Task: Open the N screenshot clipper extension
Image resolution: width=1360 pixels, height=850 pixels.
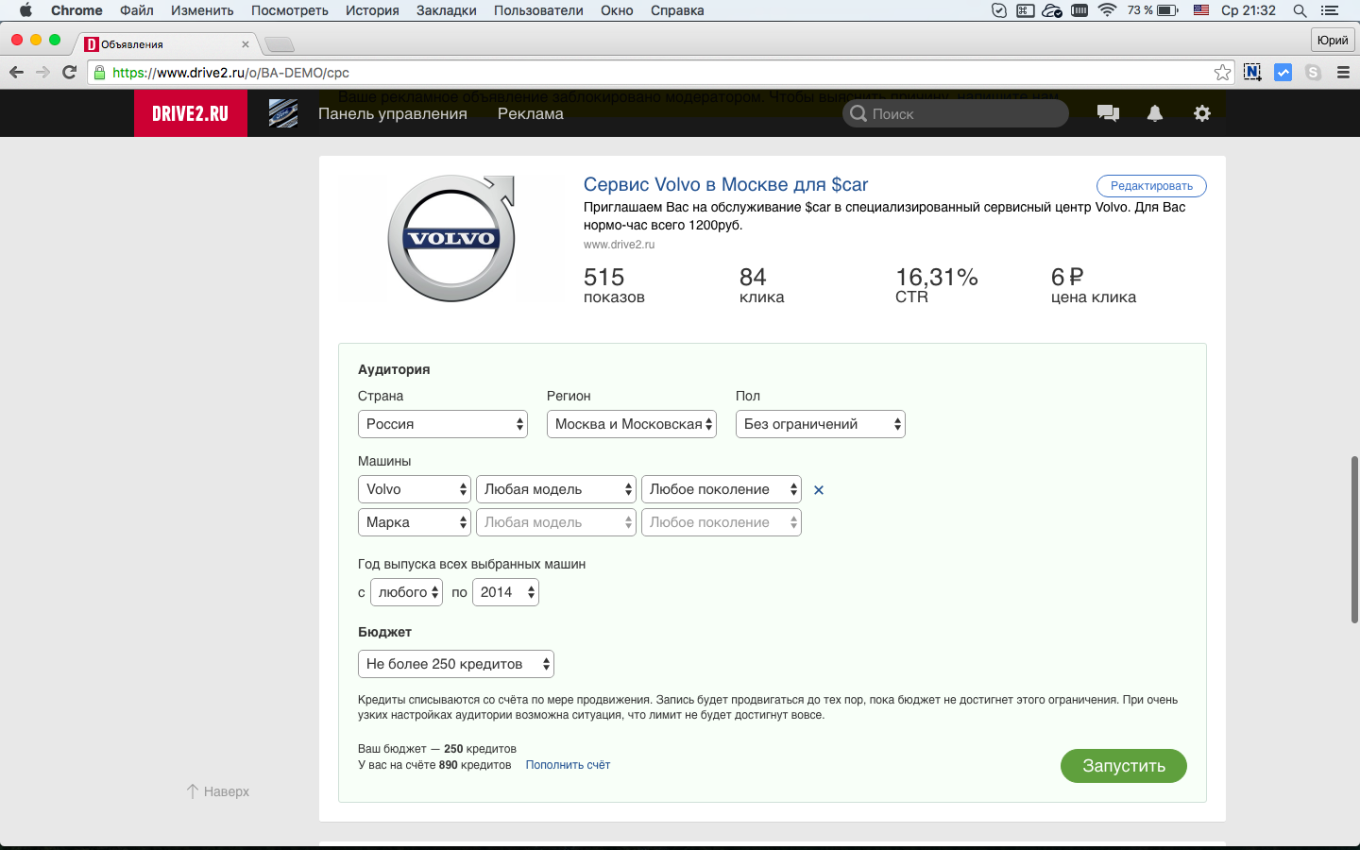Action: pyautogui.click(x=1252, y=72)
